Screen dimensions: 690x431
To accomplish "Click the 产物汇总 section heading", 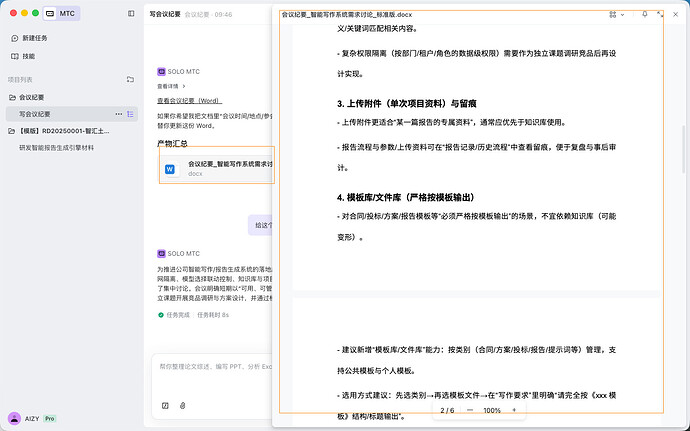I will 172,144.
